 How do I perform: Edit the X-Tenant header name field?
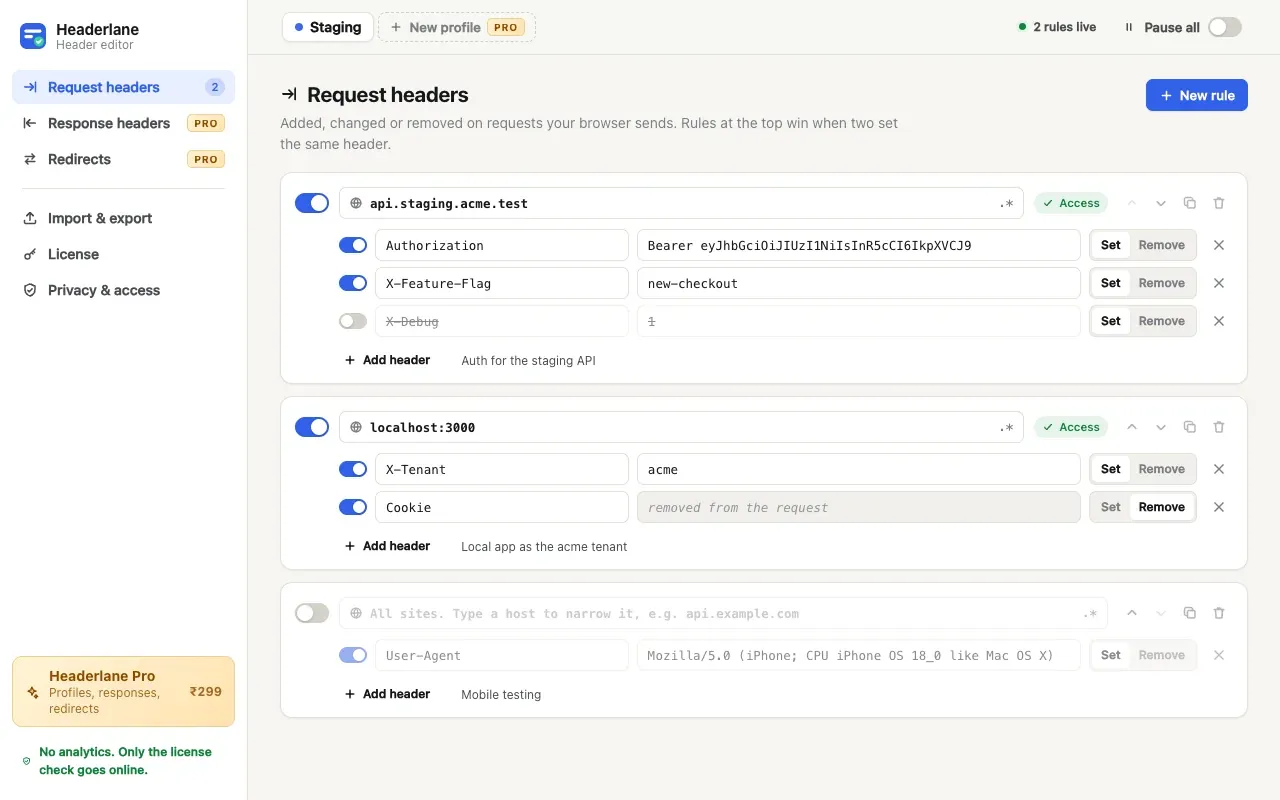click(502, 469)
